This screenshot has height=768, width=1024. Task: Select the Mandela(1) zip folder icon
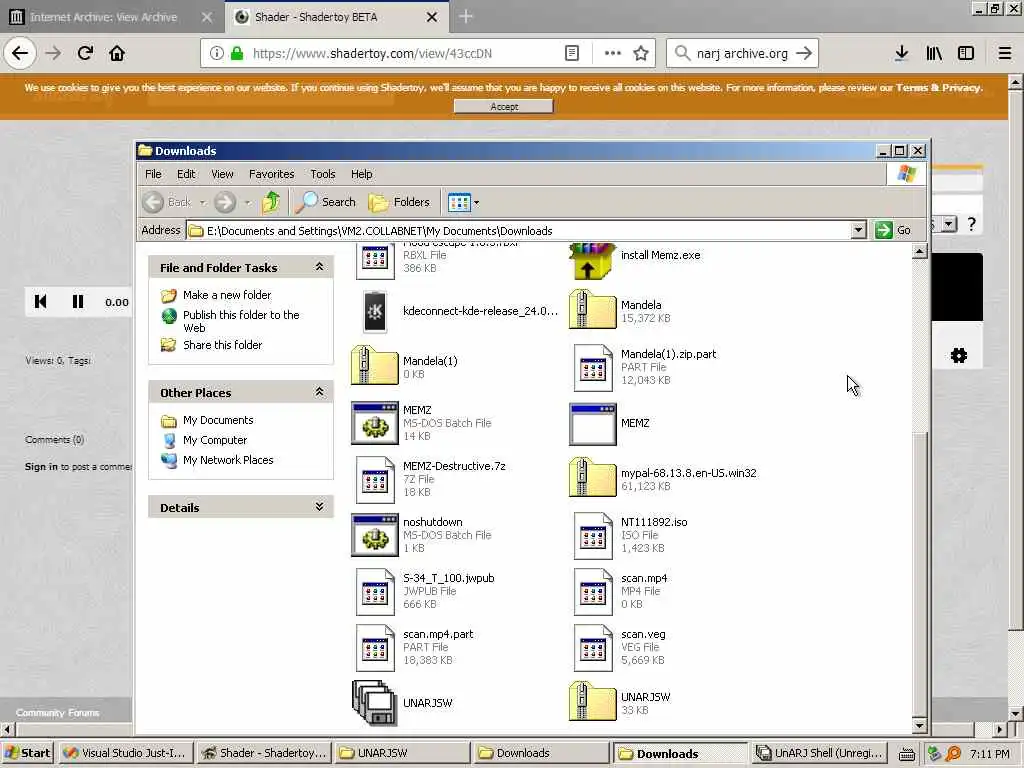(374, 366)
